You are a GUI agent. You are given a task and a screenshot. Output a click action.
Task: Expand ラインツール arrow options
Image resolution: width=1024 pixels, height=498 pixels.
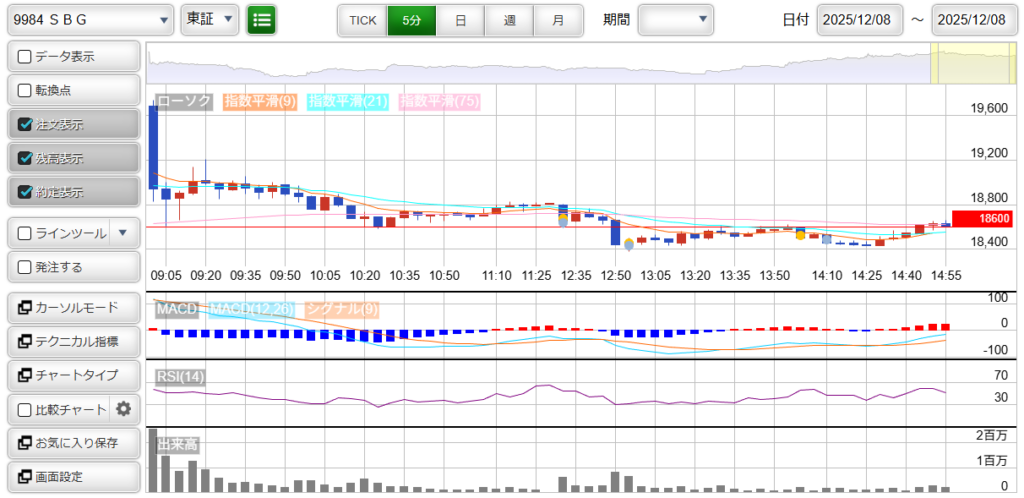pos(123,233)
